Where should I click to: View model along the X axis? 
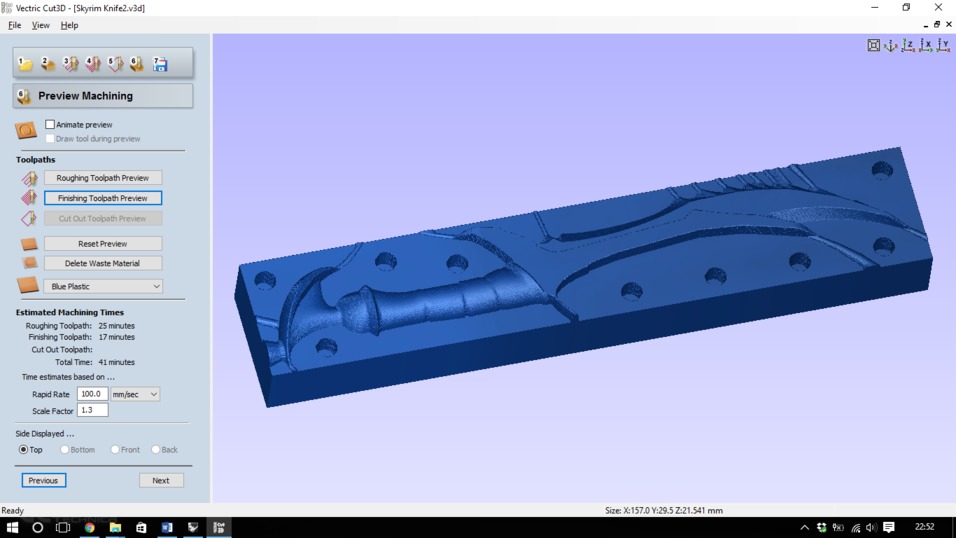[926, 45]
